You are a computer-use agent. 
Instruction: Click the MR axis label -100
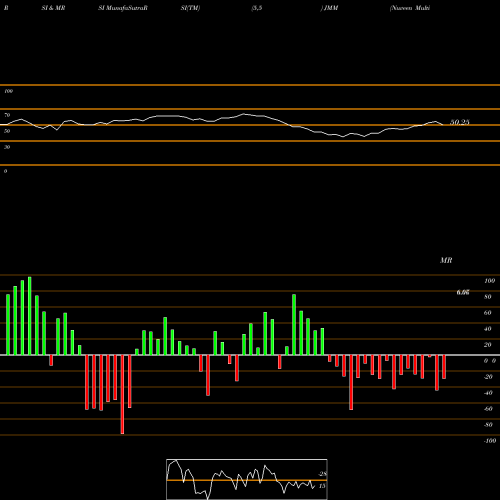click(x=490, y=441)
